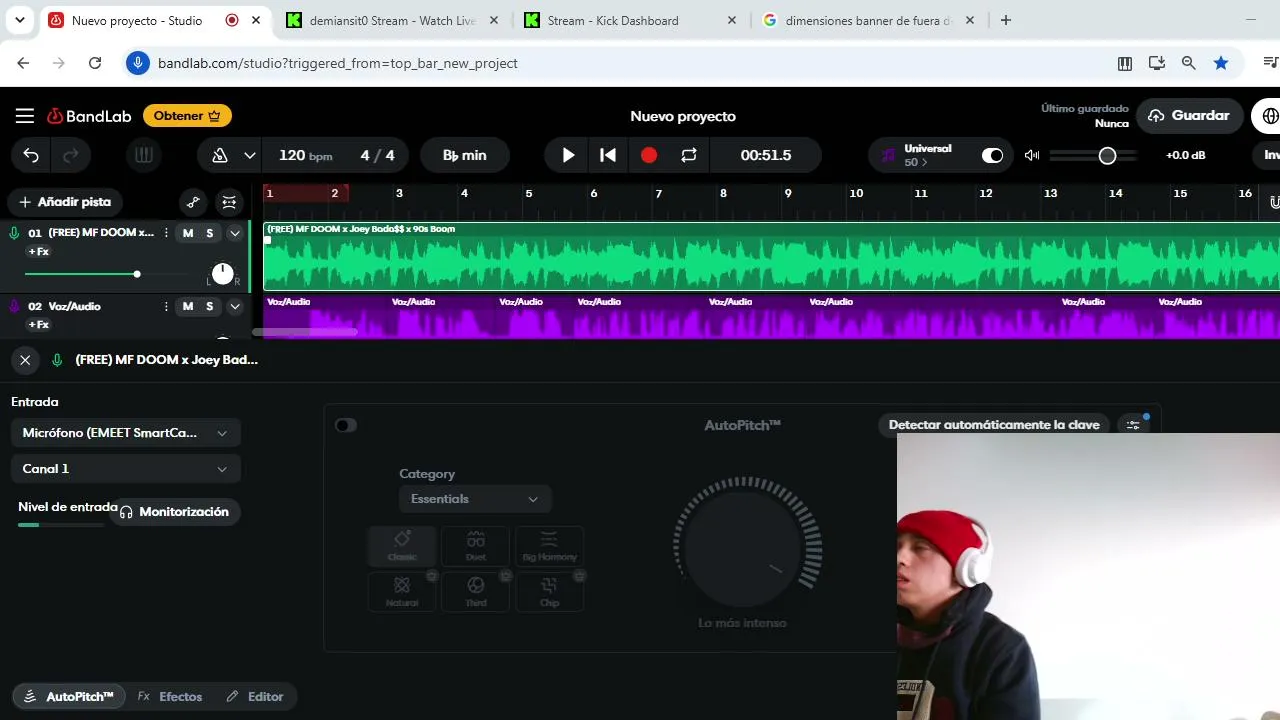This screenshot has height=720, width=1280.
Task: Expand metronome options dropdown arrow
Action: tap(250, 155)
